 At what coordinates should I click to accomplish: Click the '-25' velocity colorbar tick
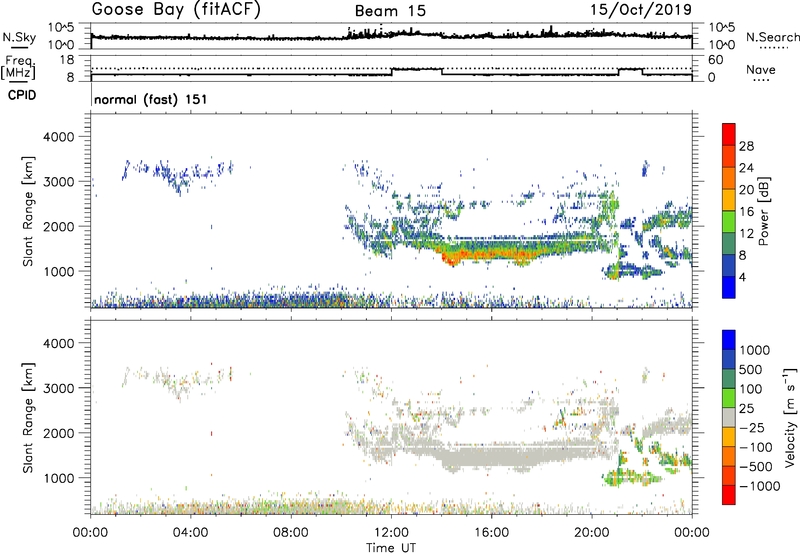click(752, 427)
